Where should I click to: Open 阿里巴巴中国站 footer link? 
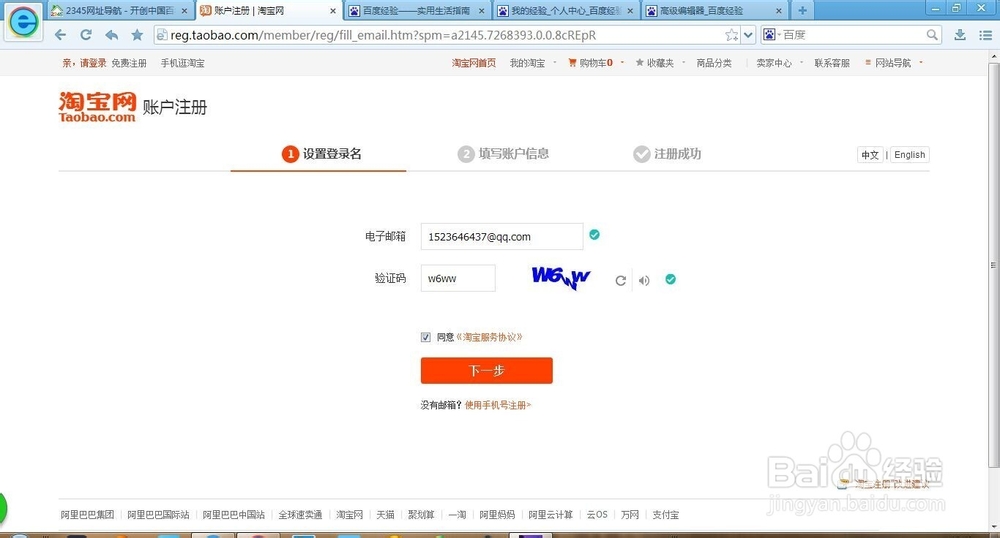point(233,514)
